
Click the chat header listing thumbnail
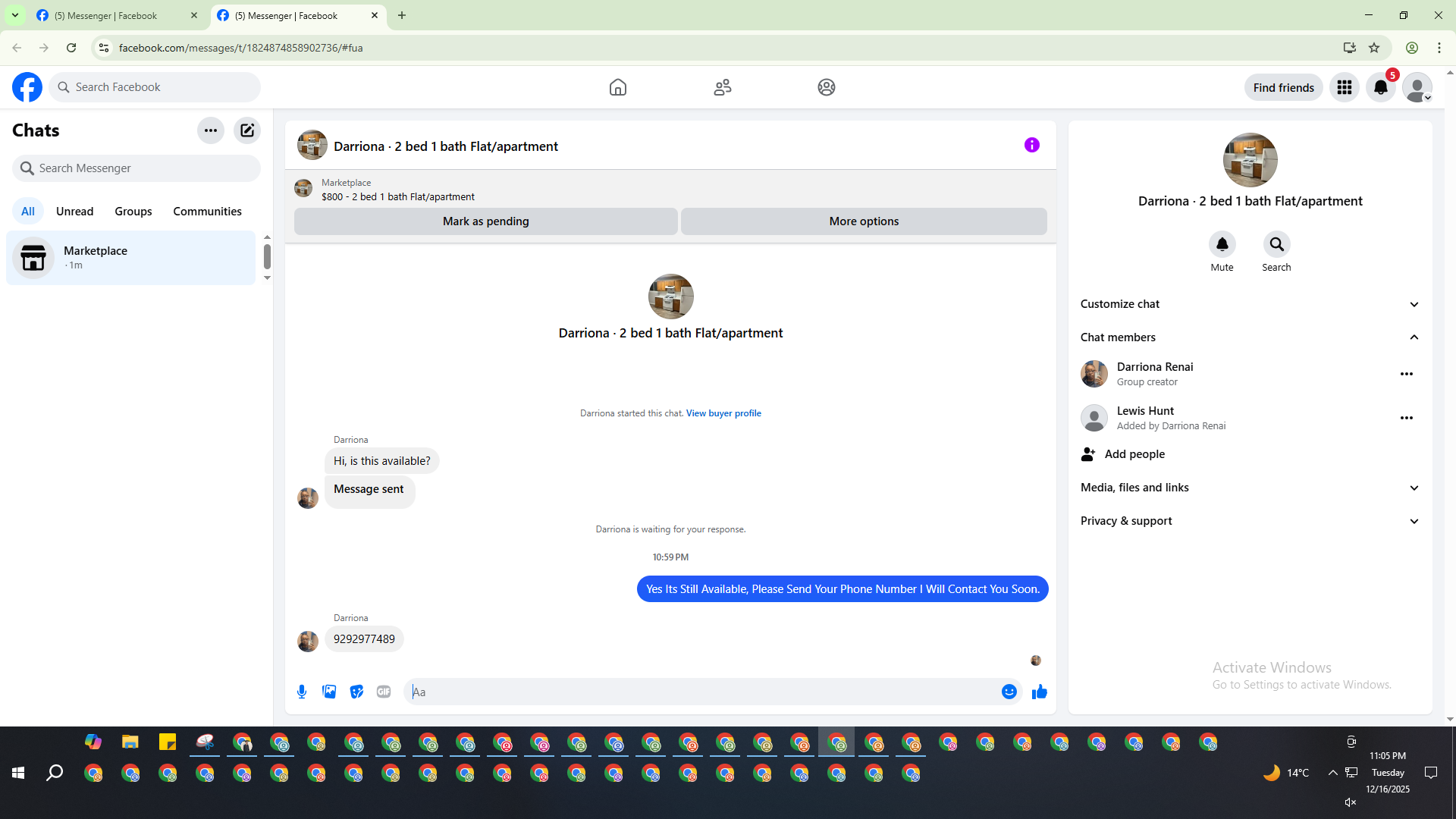(x=312, y=145)
